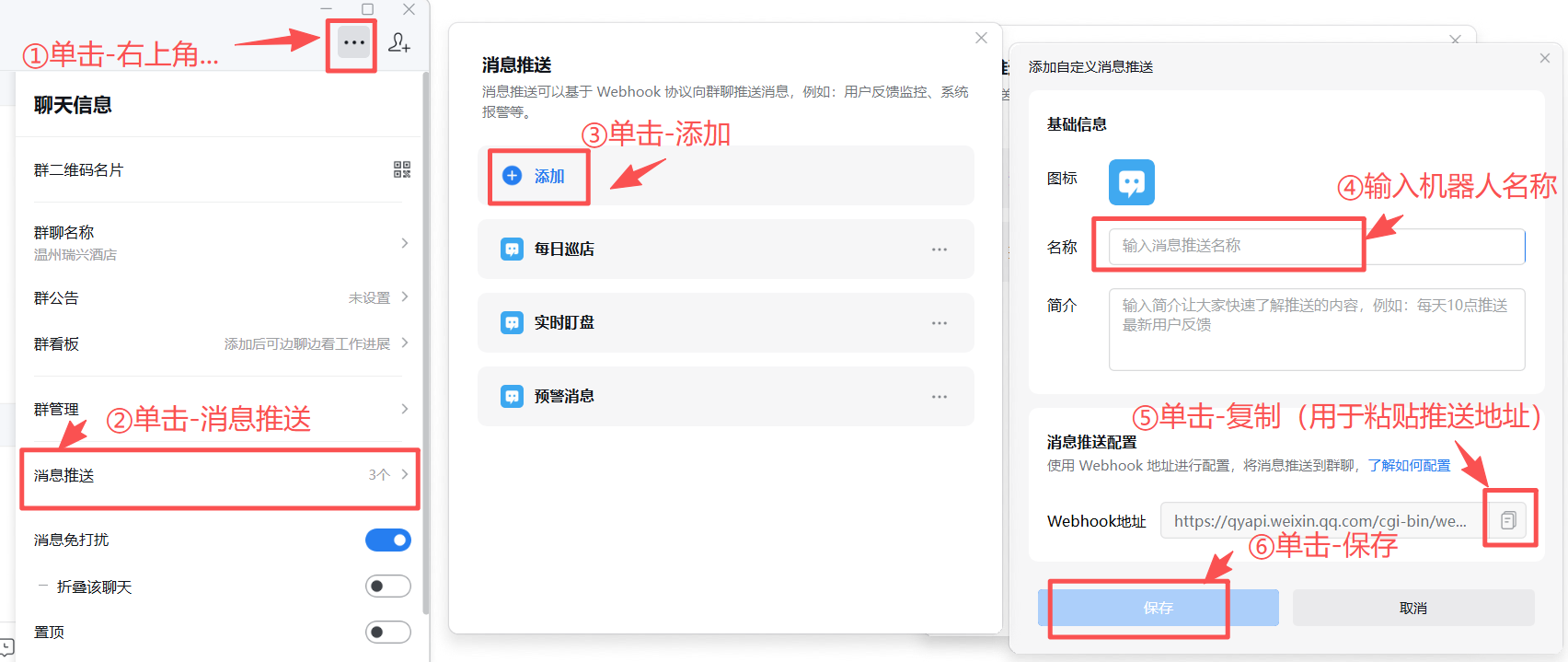Click 聊天信息 panel heading
Image resolution: width=1568 pixels, height=662 pixels.
[73, 105]
